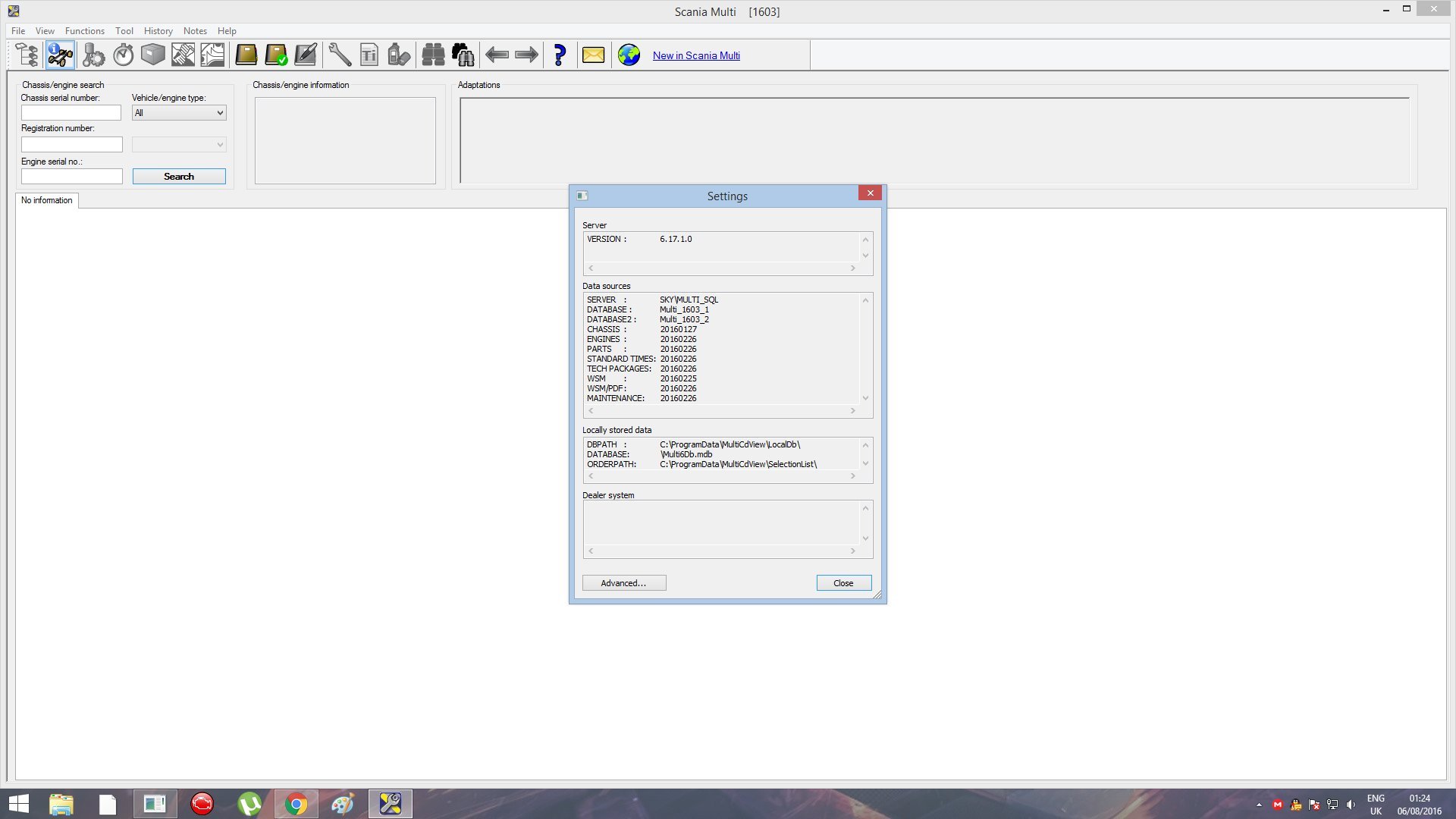Click the DBPATH value C:\ProgramData\MultiCdView\LocalDb\

coord(730,445)
